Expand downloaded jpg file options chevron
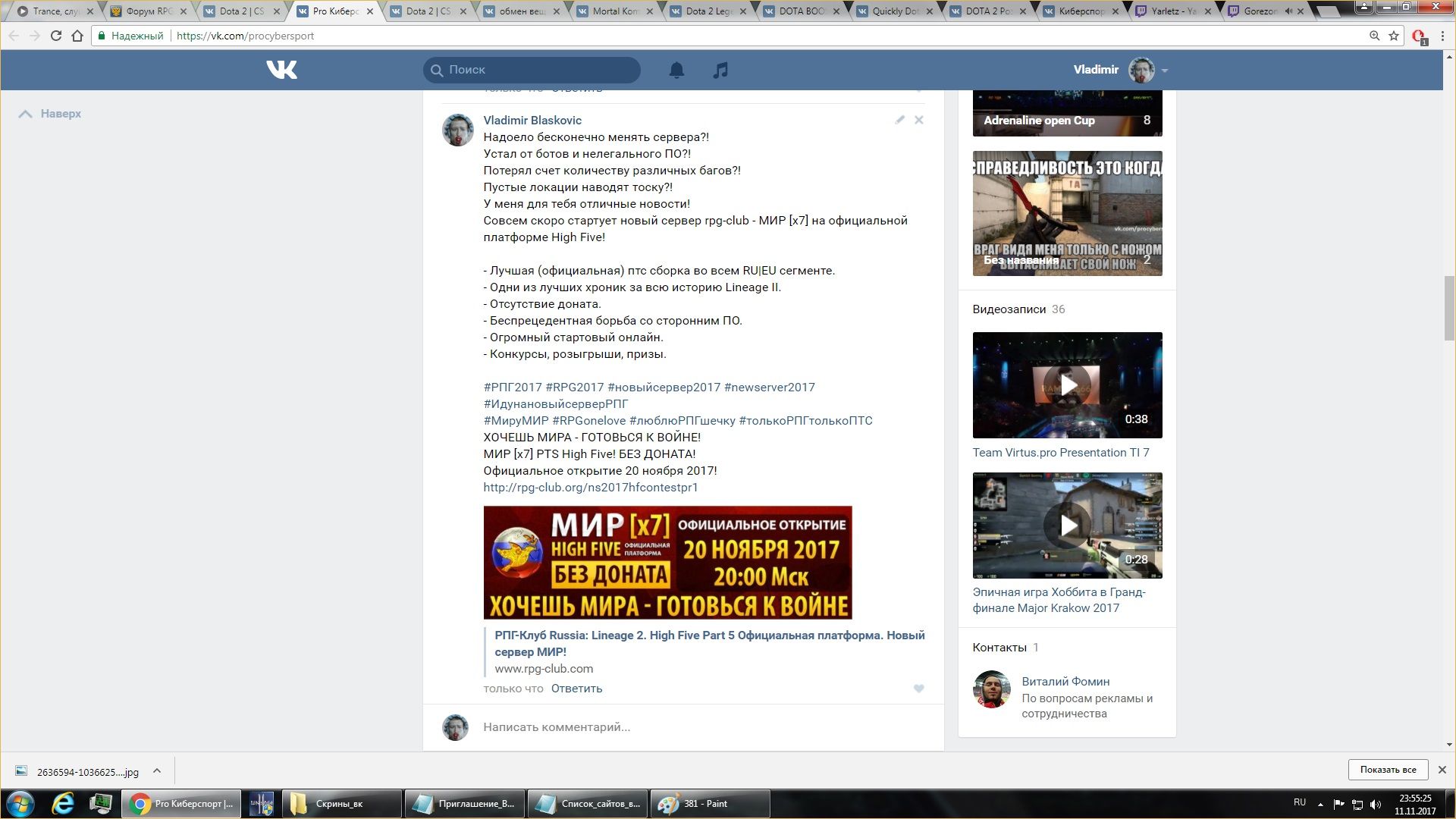This screenshot has height=819, width=1456. [157, 771]
